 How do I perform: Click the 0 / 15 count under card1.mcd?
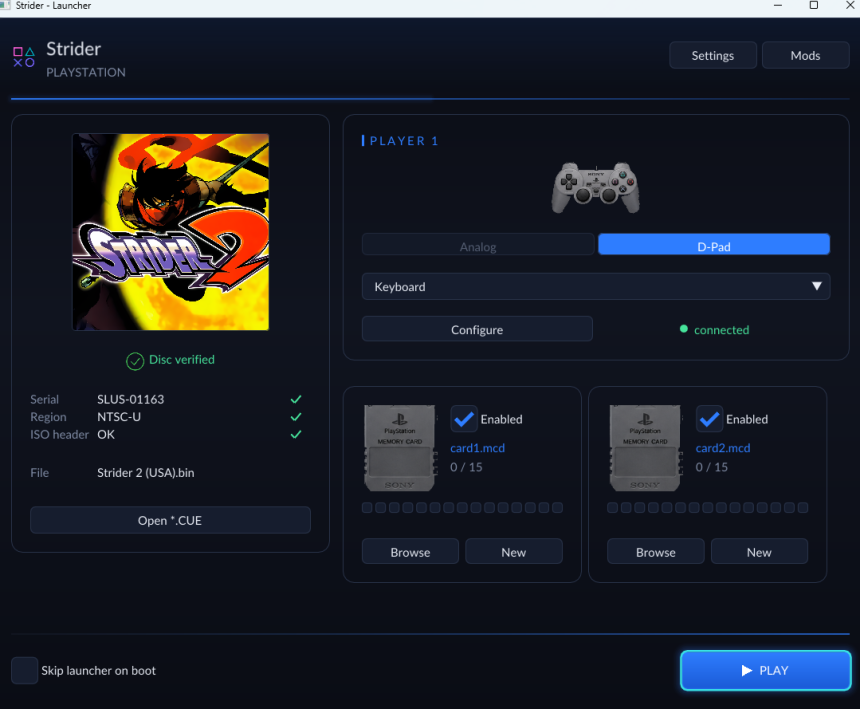466,467
